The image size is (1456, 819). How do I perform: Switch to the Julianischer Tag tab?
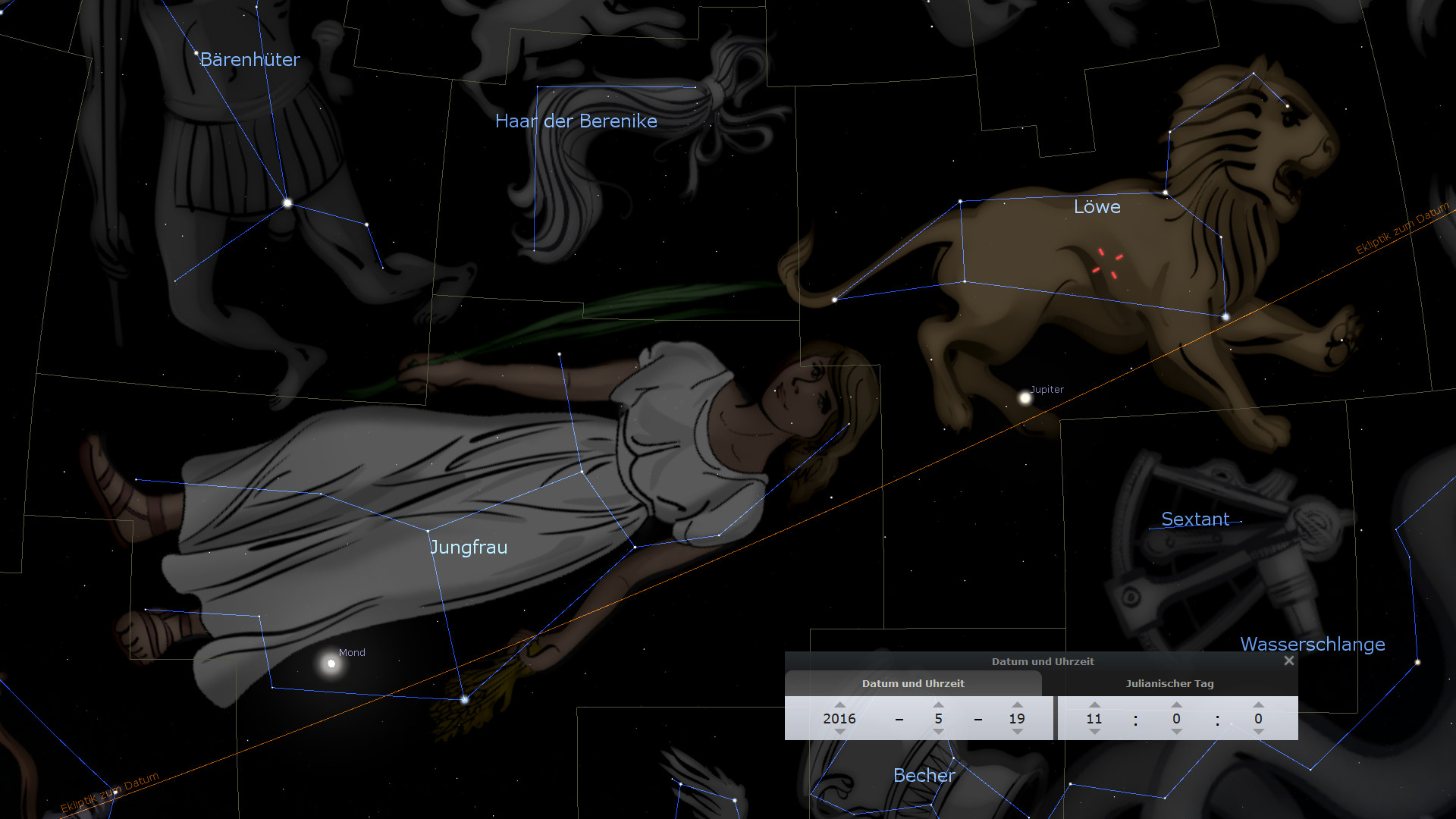tap(1170, 683)
